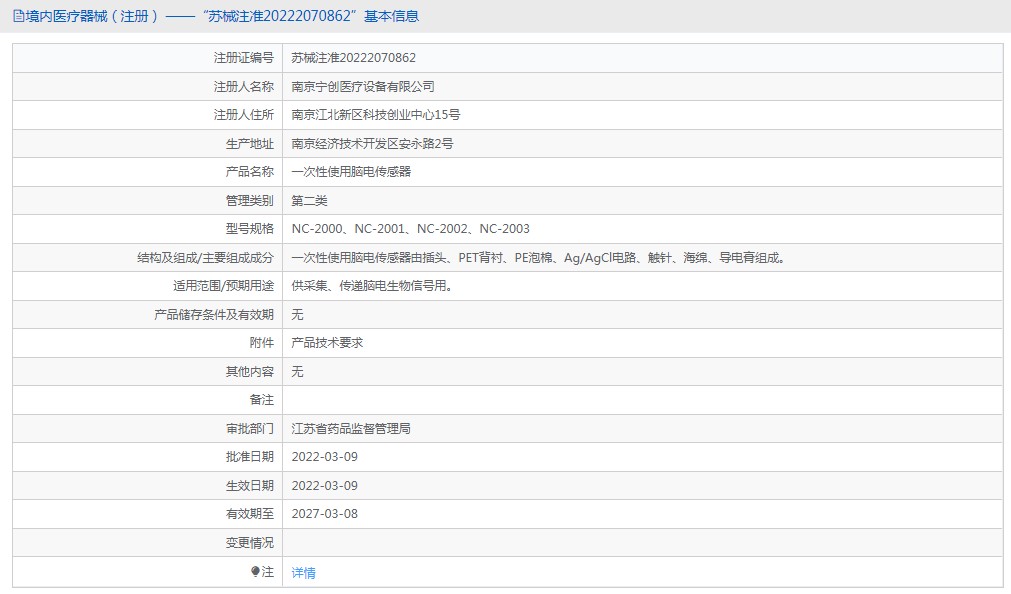The height and width of the screenshot is (594, 1011).
Task: Click the lightbulb icon beside 注 label
Action: coord(255,571)
